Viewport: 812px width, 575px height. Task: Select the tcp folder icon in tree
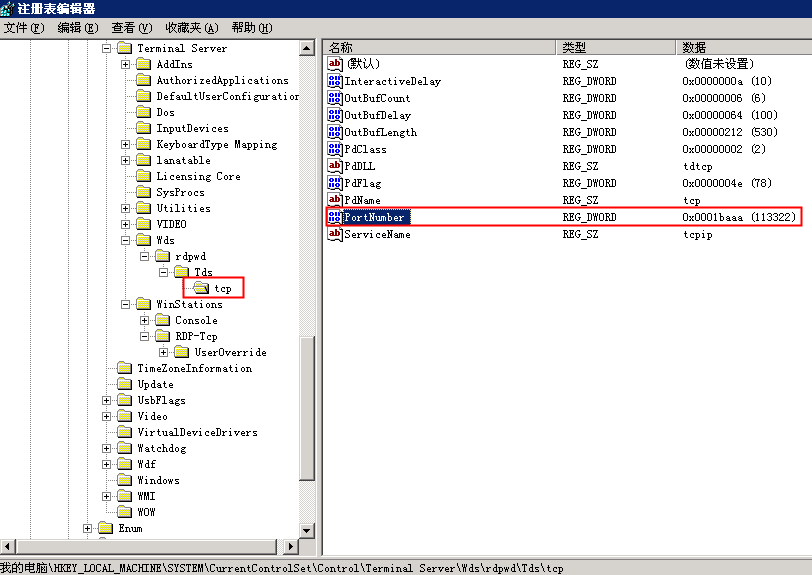pyautogui.click(x=202, y=288)
